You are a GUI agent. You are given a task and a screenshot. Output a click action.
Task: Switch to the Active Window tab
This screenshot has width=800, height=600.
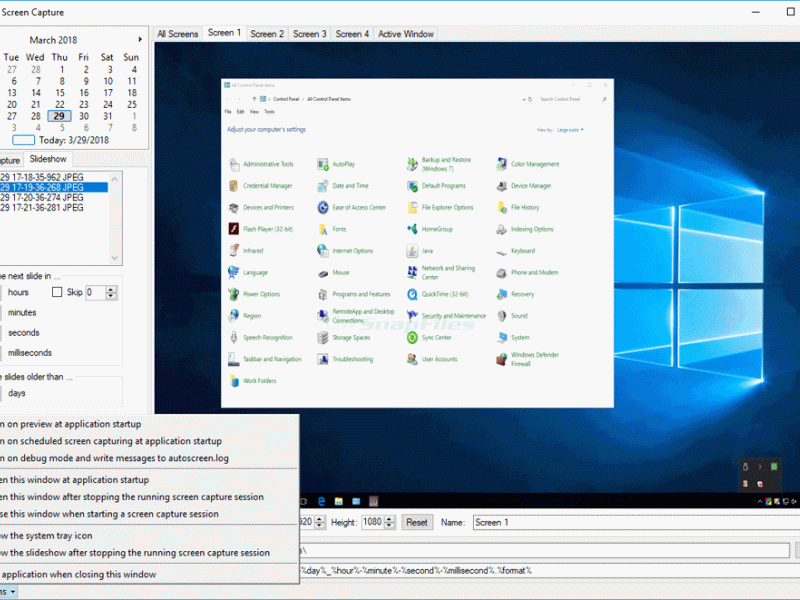coord(406,34)
